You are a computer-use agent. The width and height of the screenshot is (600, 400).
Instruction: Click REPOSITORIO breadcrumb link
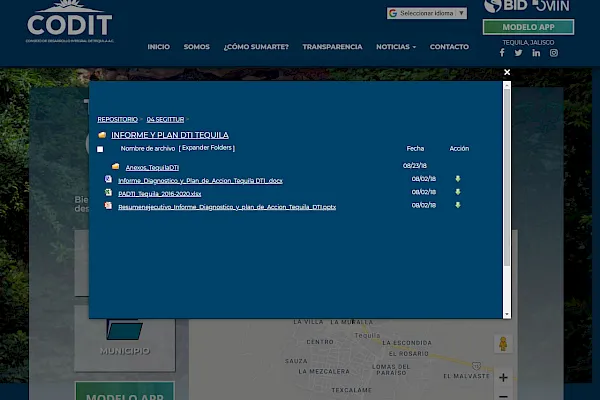pos(117,119)
